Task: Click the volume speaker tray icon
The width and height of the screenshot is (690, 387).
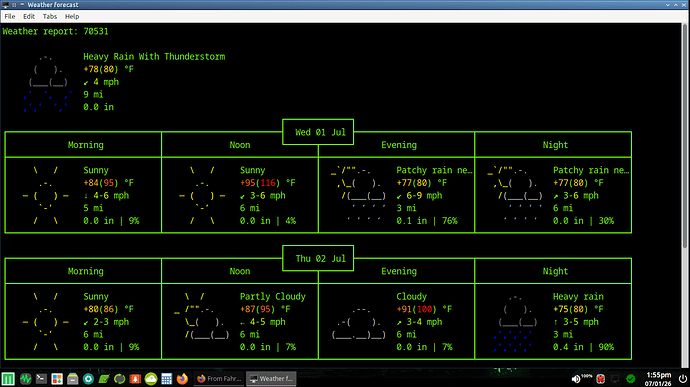Action: [576, 379]
